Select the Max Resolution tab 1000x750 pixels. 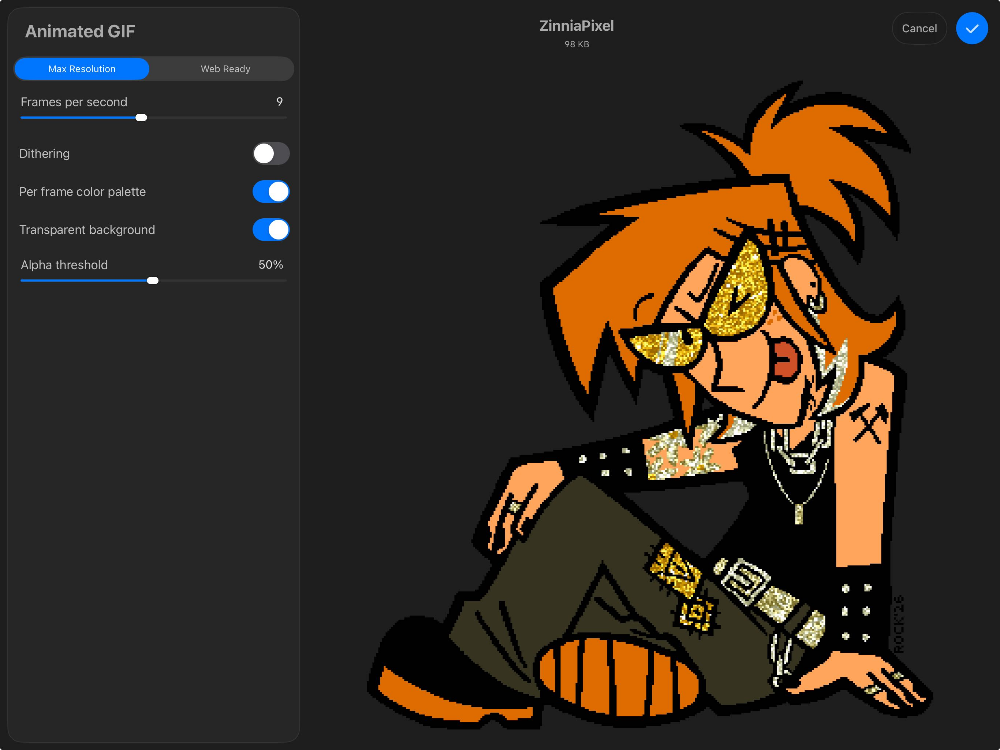pos(82,69)
